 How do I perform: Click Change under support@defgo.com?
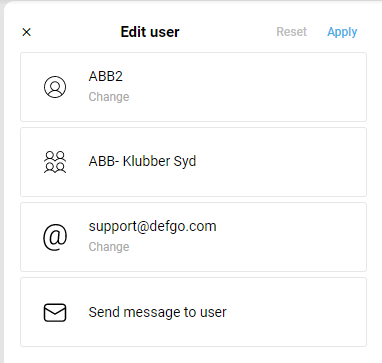tap(109, 247)
